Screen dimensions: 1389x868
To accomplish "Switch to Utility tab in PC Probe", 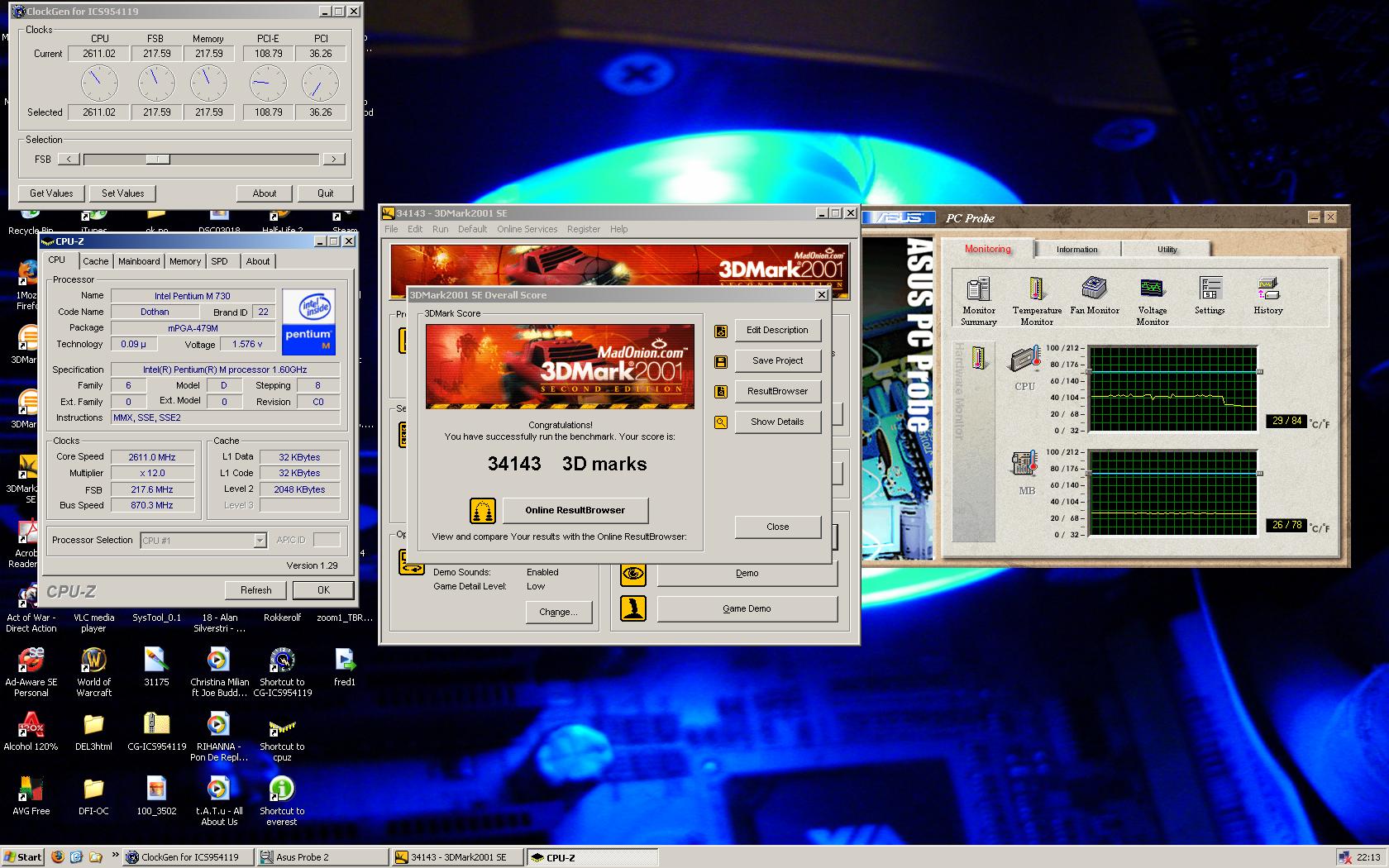I will coord(1167,250).
